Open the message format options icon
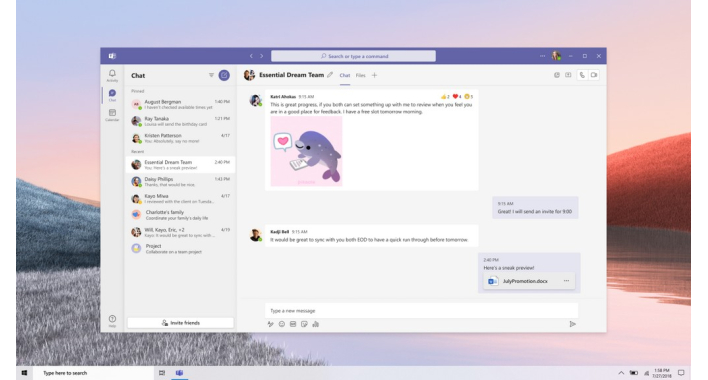Screen dimensions: 708x380 tap(270, 324)
